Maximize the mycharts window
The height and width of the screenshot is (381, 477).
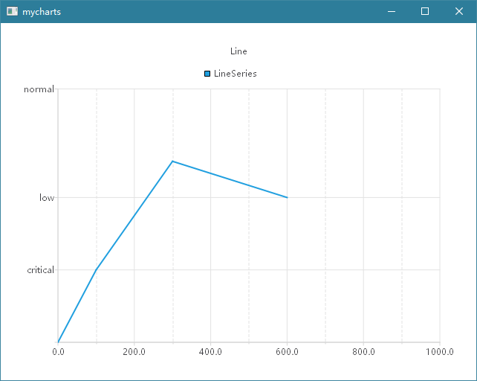425,11
